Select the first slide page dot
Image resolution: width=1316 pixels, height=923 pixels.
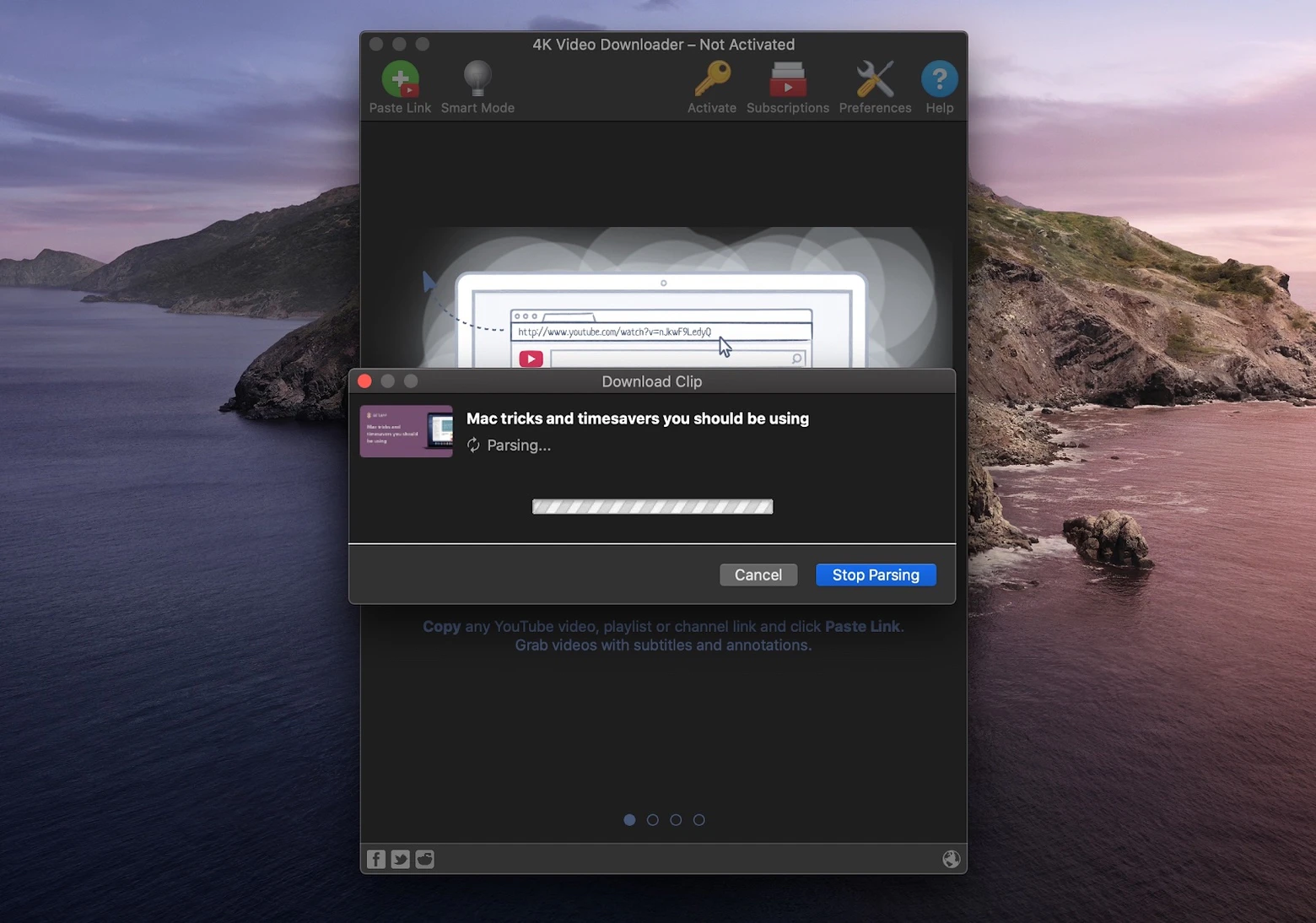click(629, 820)
